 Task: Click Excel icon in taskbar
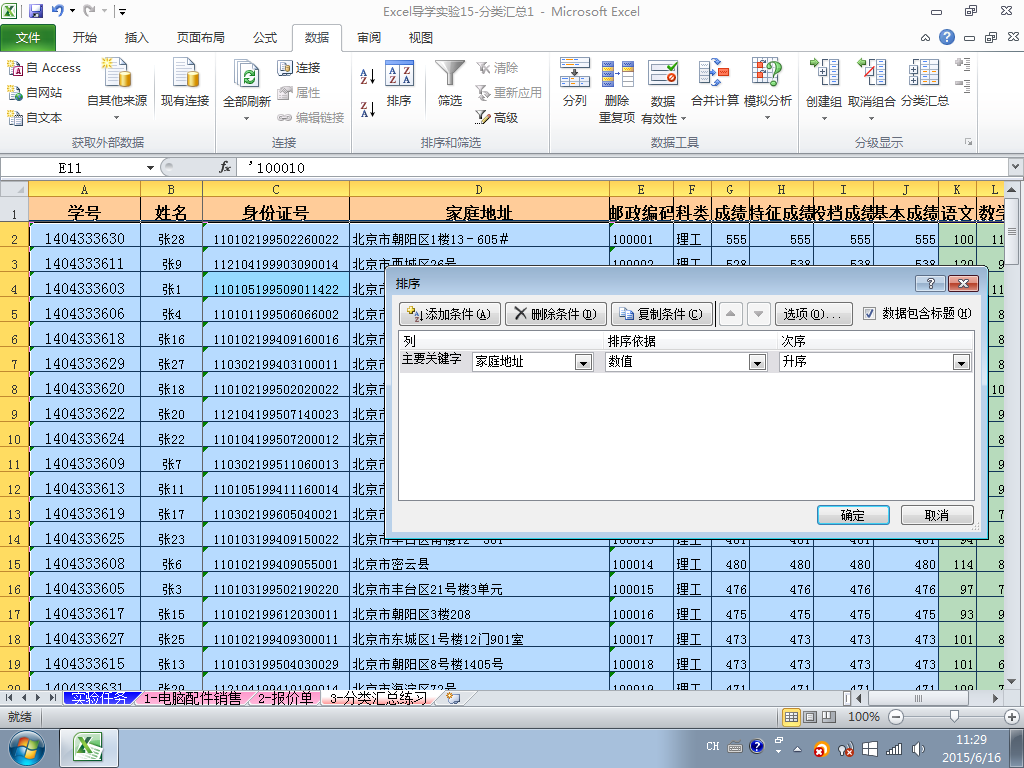pos(89,748)
